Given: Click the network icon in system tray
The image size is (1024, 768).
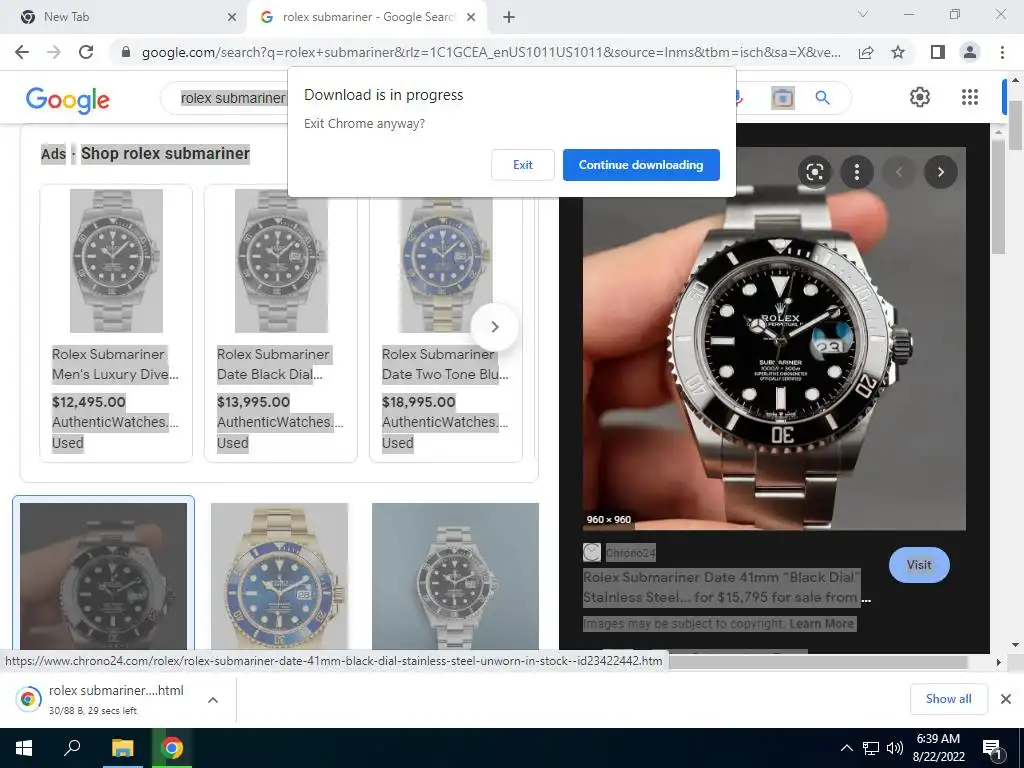Looking at the screenshot, I should 871,748.
